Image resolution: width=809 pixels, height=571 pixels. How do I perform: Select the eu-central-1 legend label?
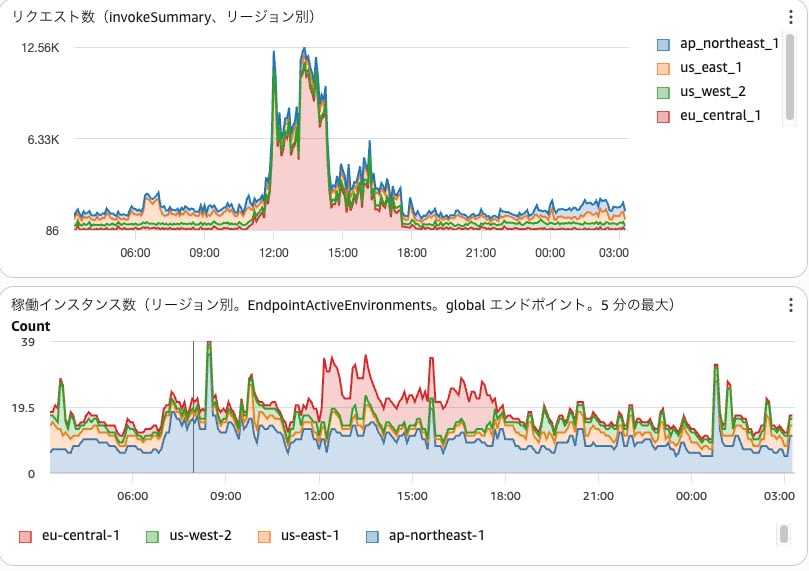coord(81,535)
